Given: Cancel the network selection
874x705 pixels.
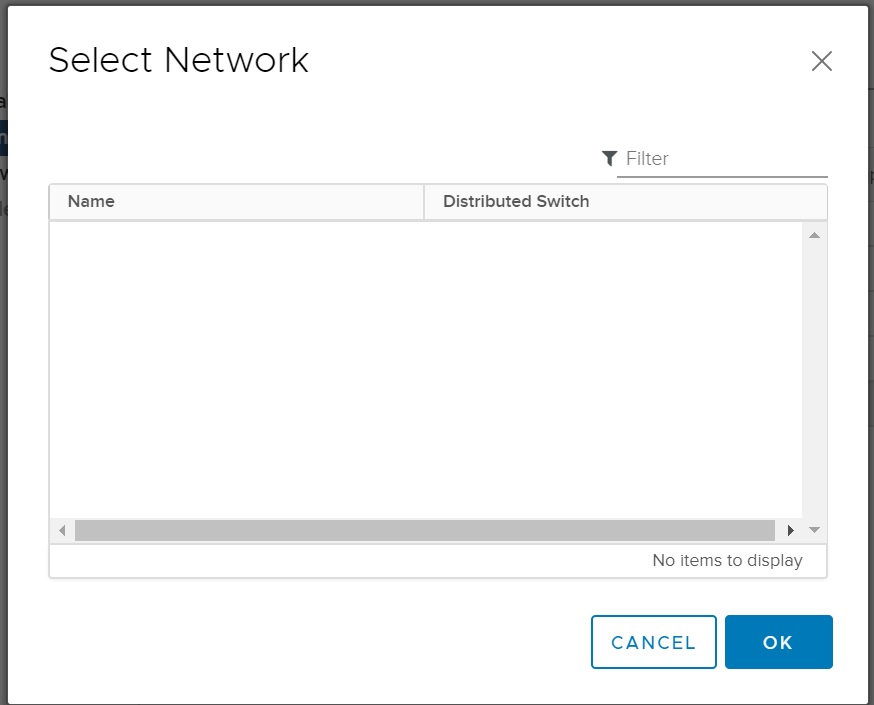Looking at the screenshot, I should [653, 642].
